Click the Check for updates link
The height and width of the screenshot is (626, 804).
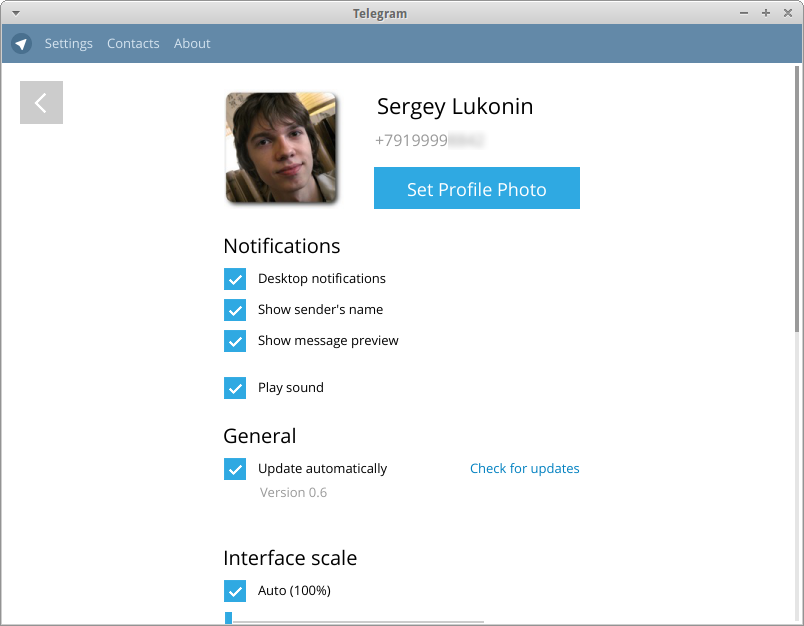[525, 469]
